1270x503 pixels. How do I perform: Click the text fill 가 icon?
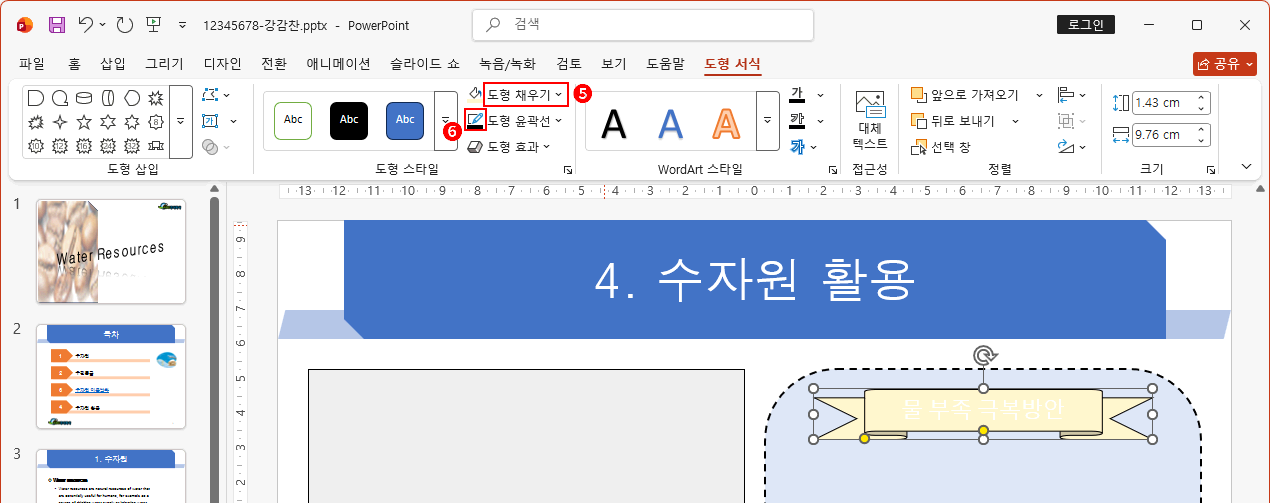point(797,95)
